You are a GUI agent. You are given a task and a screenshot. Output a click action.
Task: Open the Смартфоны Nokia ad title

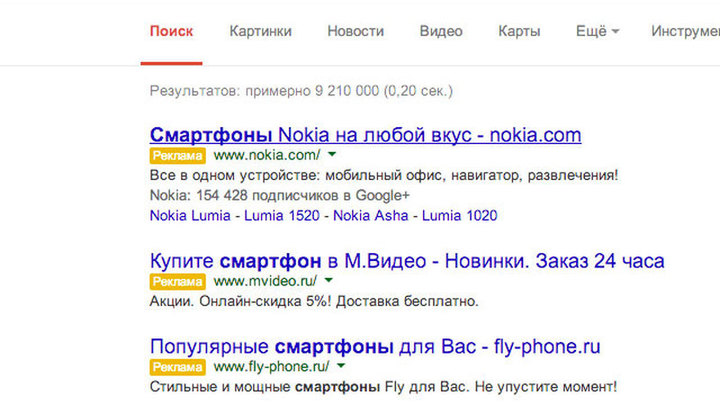click(365, 134)
